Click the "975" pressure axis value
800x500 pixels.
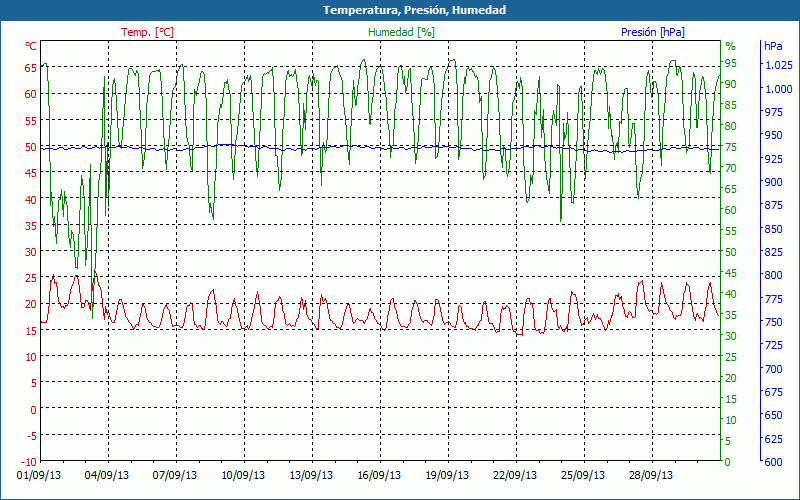coord(773,112)
